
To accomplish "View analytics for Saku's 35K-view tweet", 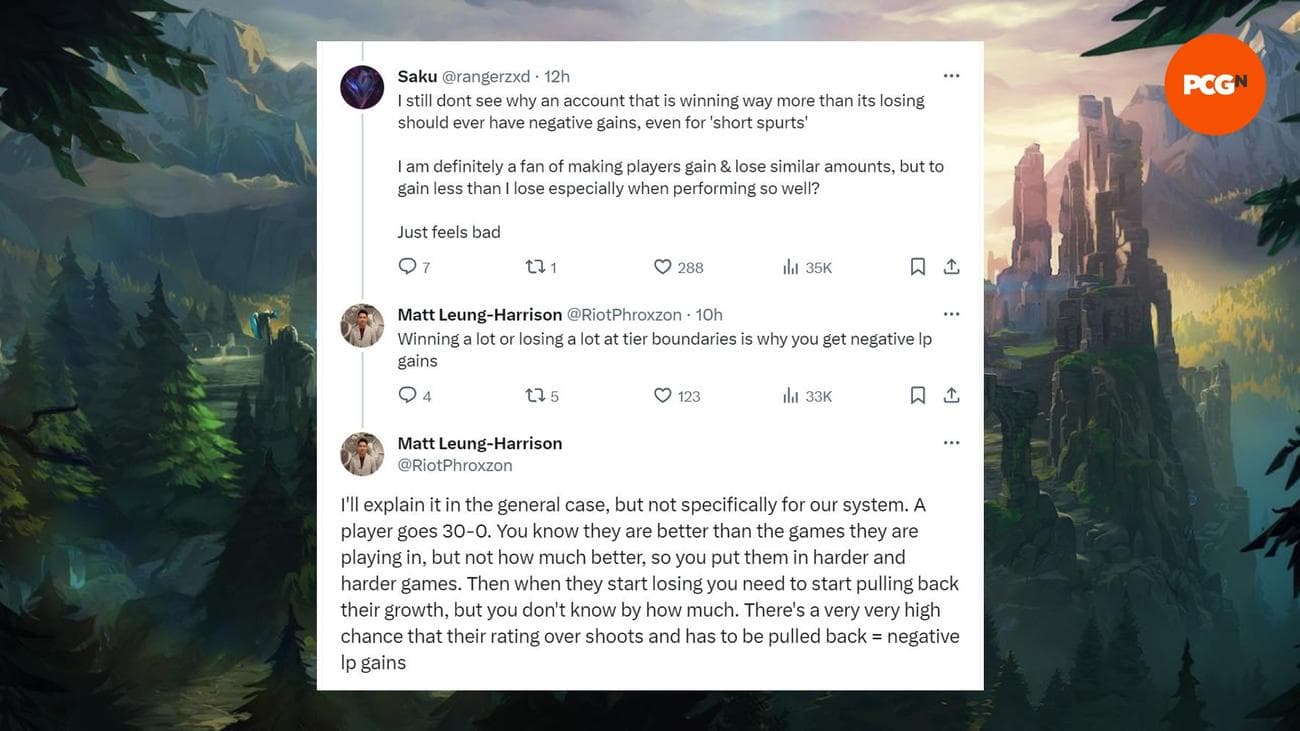I will 790,267.
